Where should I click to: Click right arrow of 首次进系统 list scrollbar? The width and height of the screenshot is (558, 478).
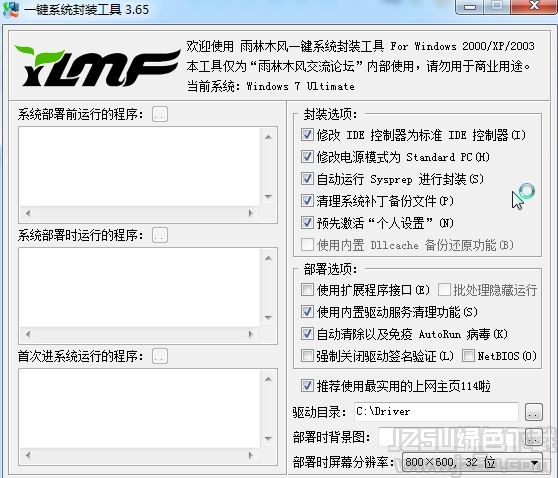coord(251,455)
